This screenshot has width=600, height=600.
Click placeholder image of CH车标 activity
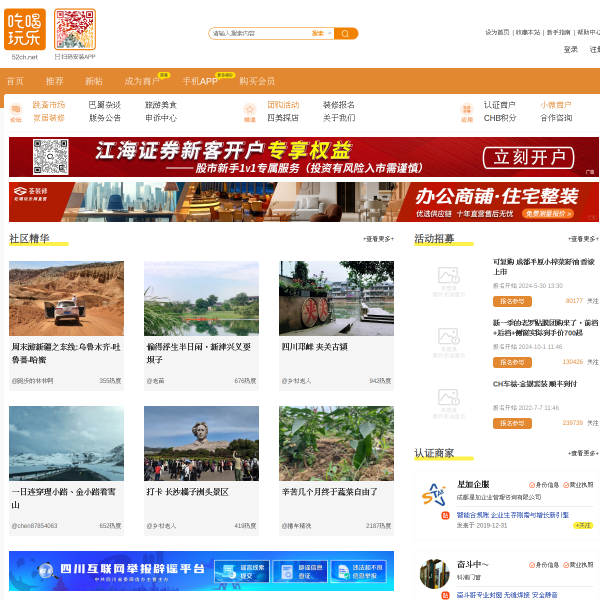coord(449,404)
